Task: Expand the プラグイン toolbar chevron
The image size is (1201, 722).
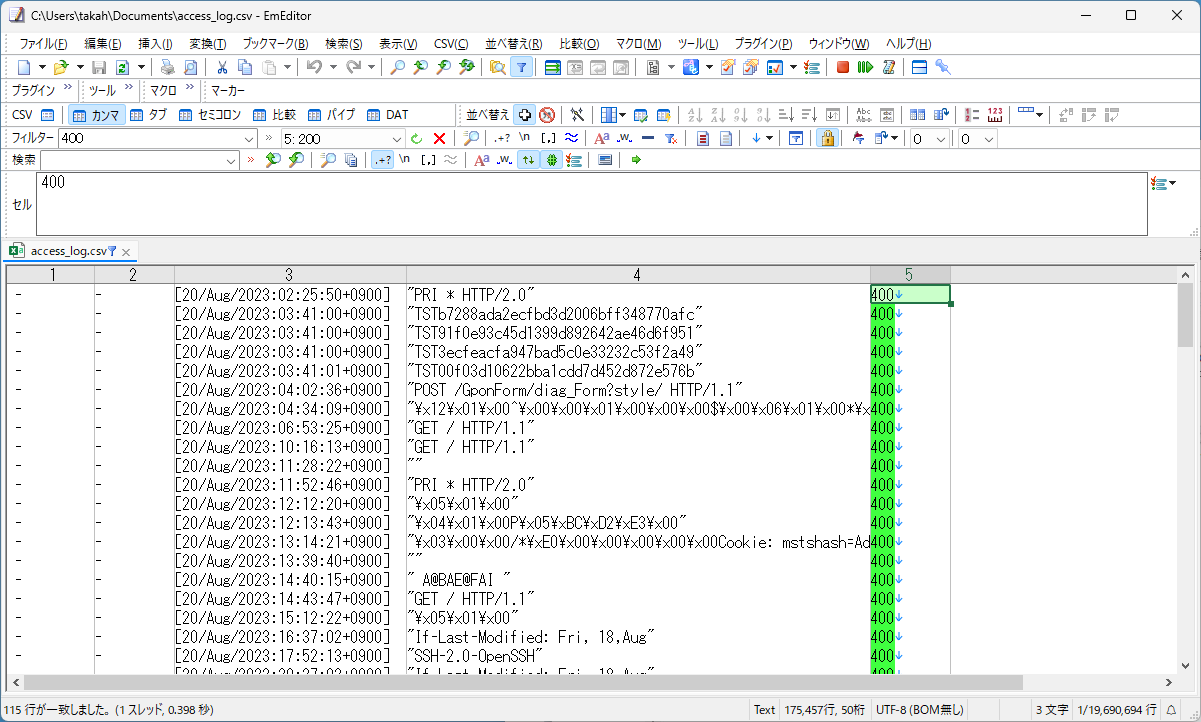Action: click(68, 88)
